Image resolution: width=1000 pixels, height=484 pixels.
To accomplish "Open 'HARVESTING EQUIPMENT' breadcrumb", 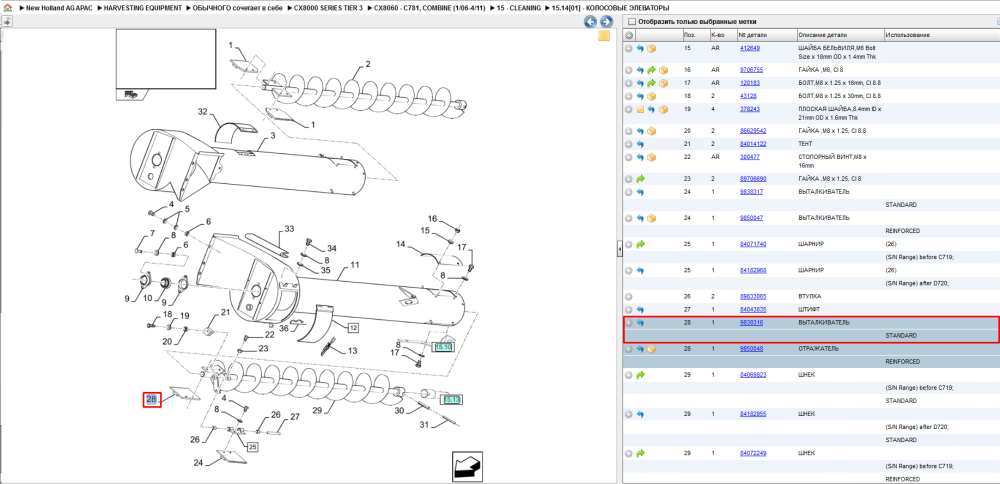I will pos(142,8).
